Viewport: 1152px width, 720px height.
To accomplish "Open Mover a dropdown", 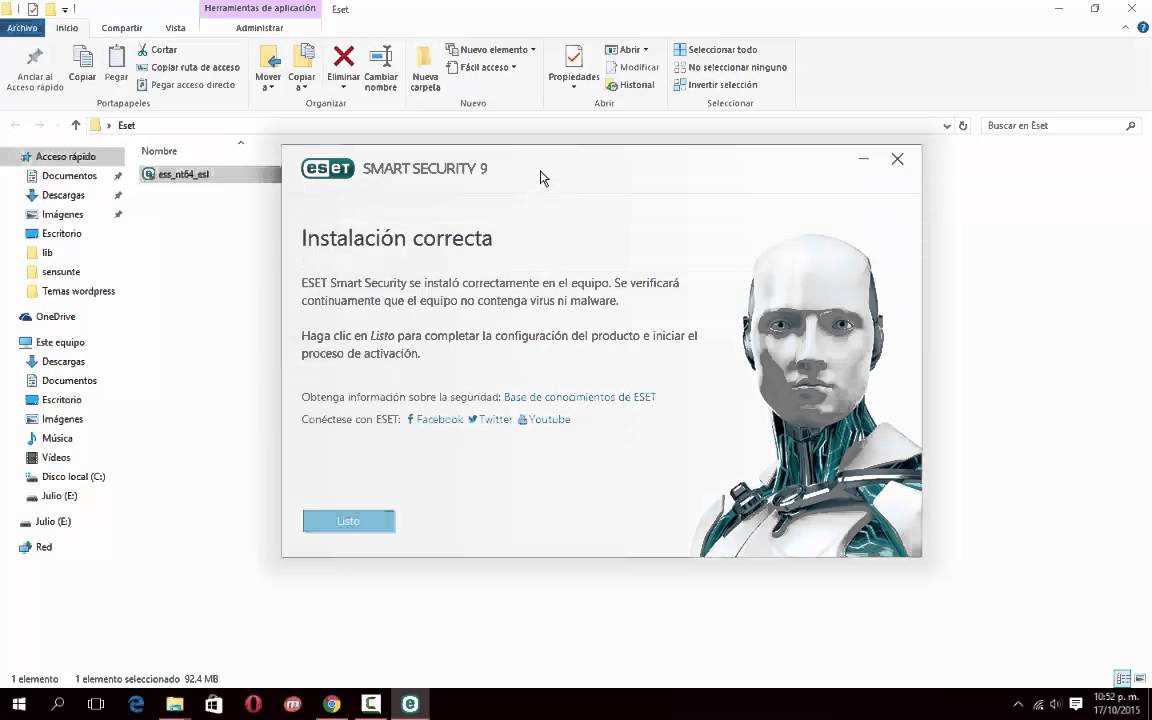I will [x=268, y=68].
